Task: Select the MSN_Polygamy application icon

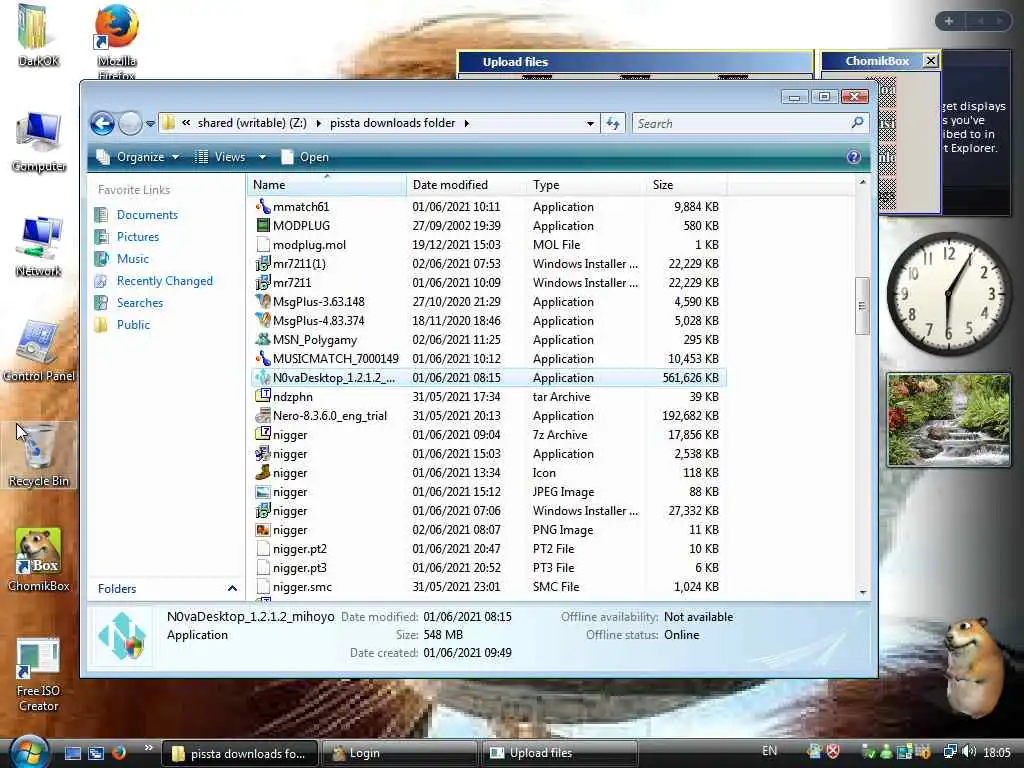Action: pos(263,340)
